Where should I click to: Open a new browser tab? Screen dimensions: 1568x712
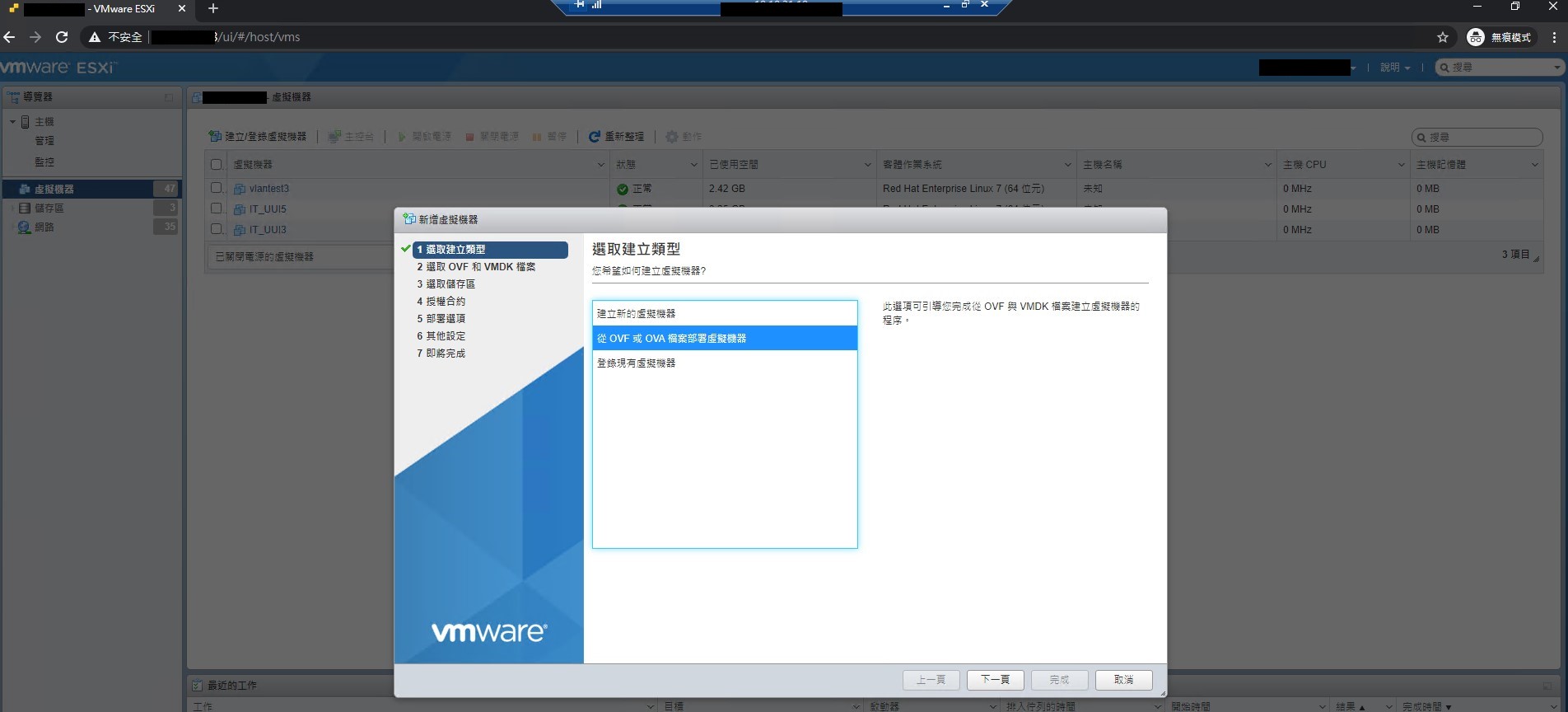tap(213, 8)
